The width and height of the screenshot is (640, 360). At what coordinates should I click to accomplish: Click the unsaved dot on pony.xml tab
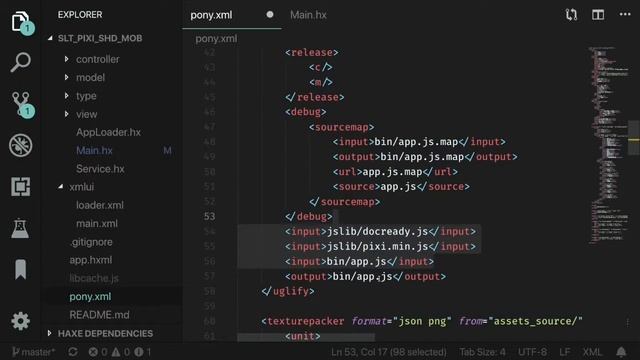[x=270, y=15]
